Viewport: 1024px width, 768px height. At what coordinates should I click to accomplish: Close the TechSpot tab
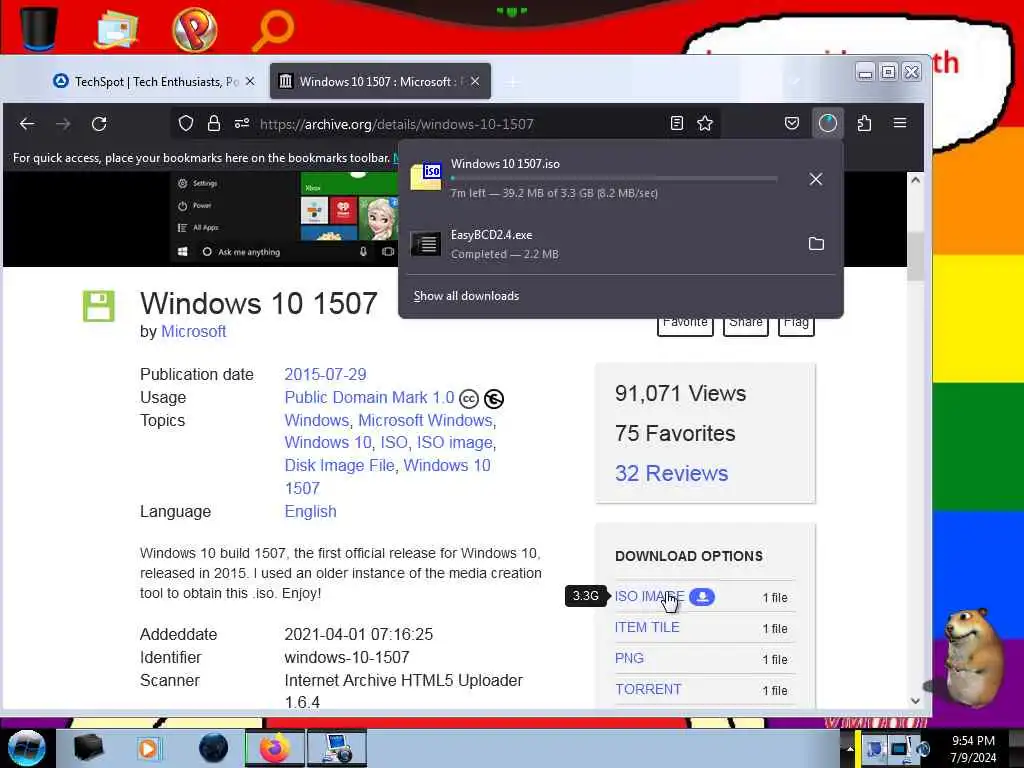click(249, 82)
